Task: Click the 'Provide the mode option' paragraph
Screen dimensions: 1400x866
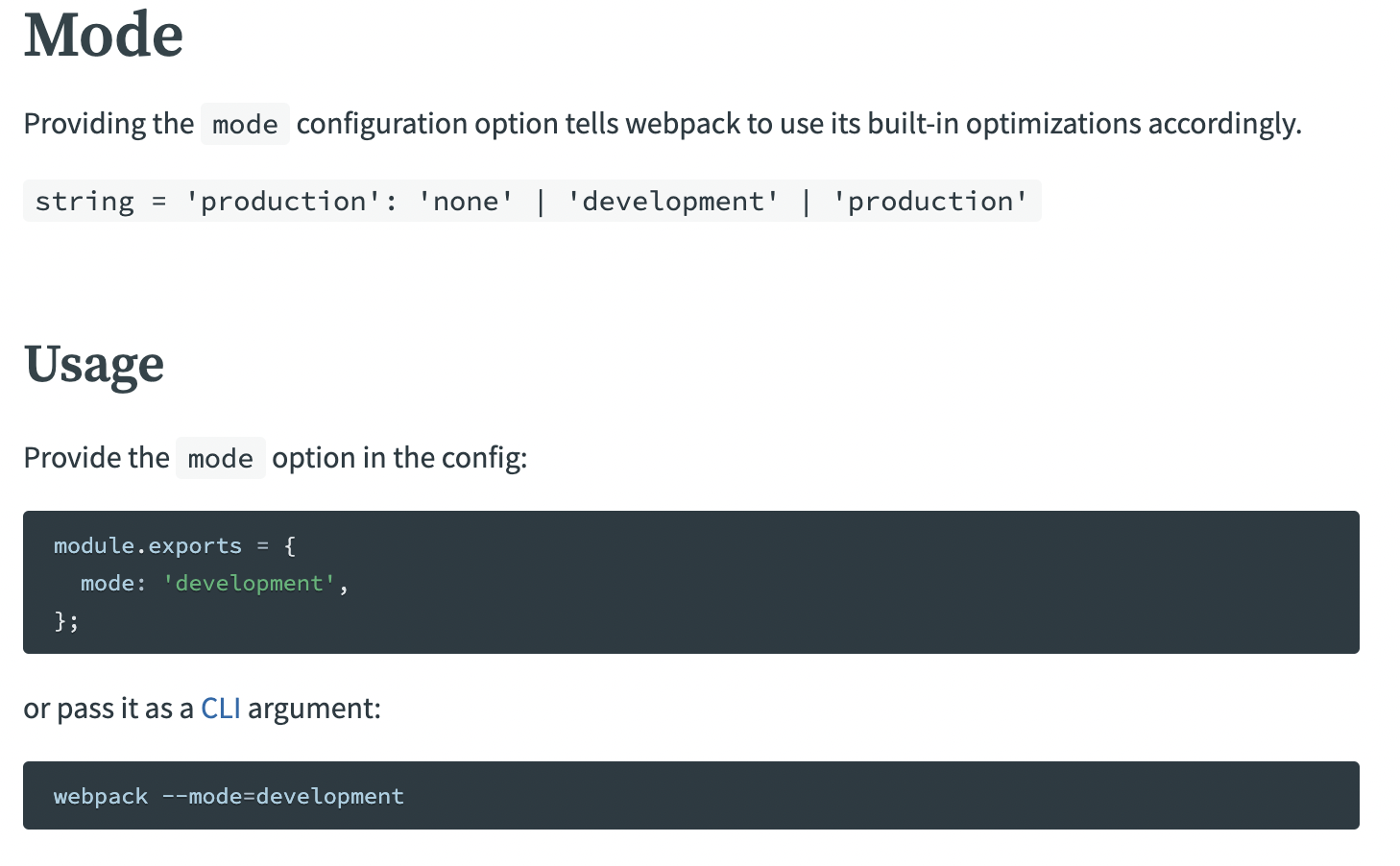Action: [x=275, y=458]
